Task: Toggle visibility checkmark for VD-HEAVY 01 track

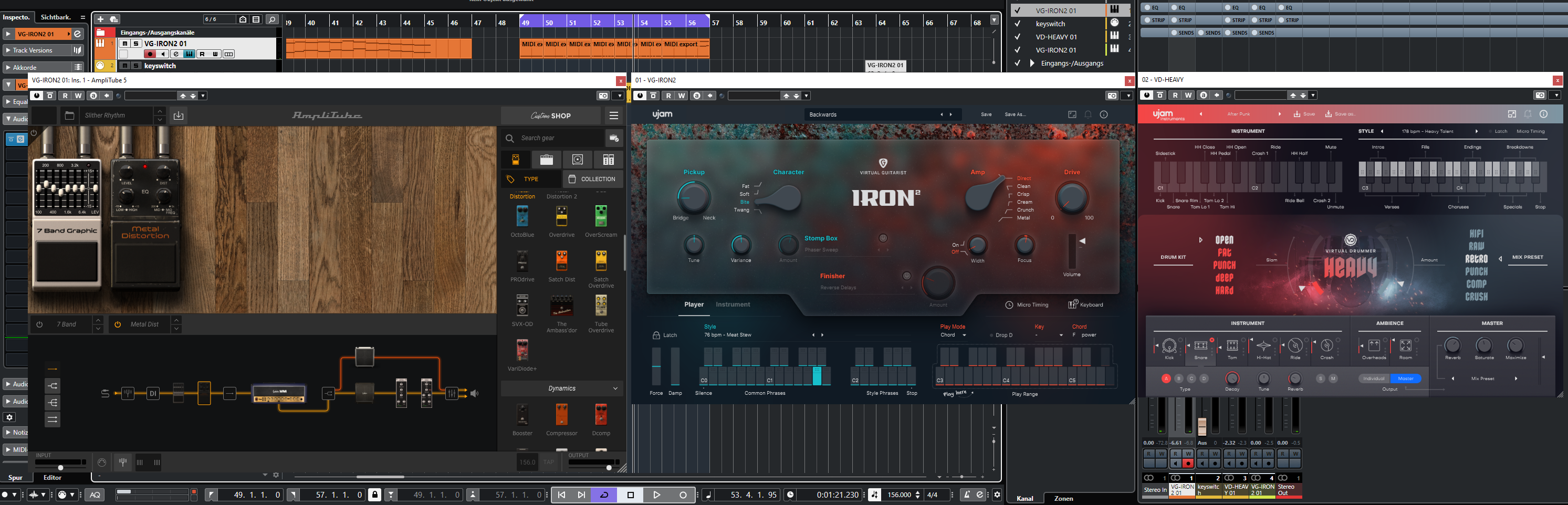Action: click(x=1017, y=37)
